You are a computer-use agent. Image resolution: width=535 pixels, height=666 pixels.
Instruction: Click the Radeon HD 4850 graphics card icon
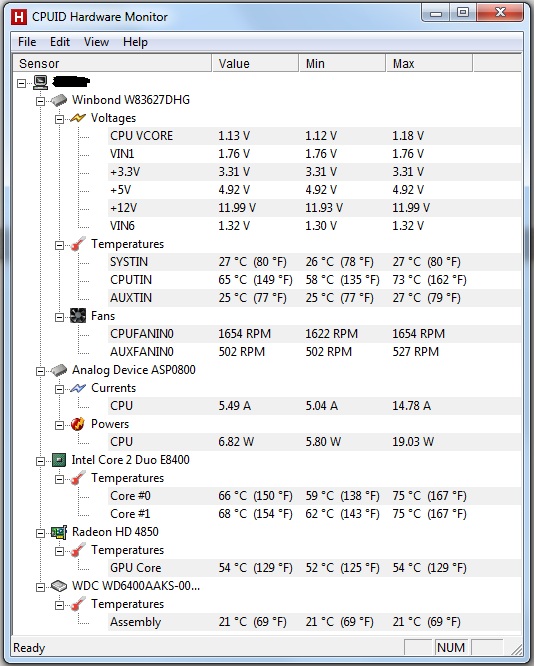pos(59,532)
